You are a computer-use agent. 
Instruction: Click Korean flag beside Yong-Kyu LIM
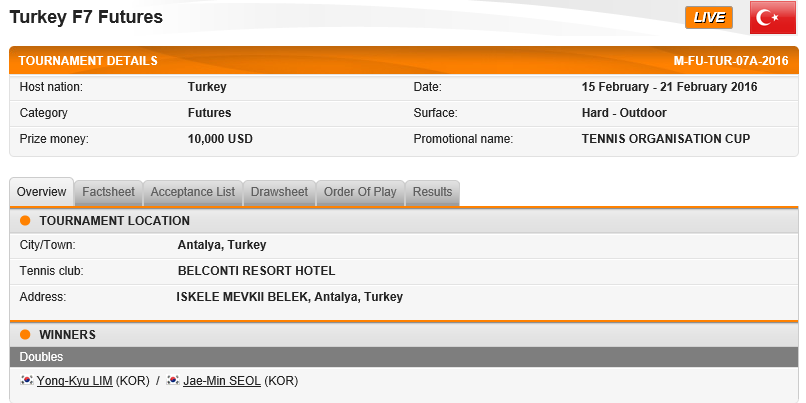(x=27, y=380)
